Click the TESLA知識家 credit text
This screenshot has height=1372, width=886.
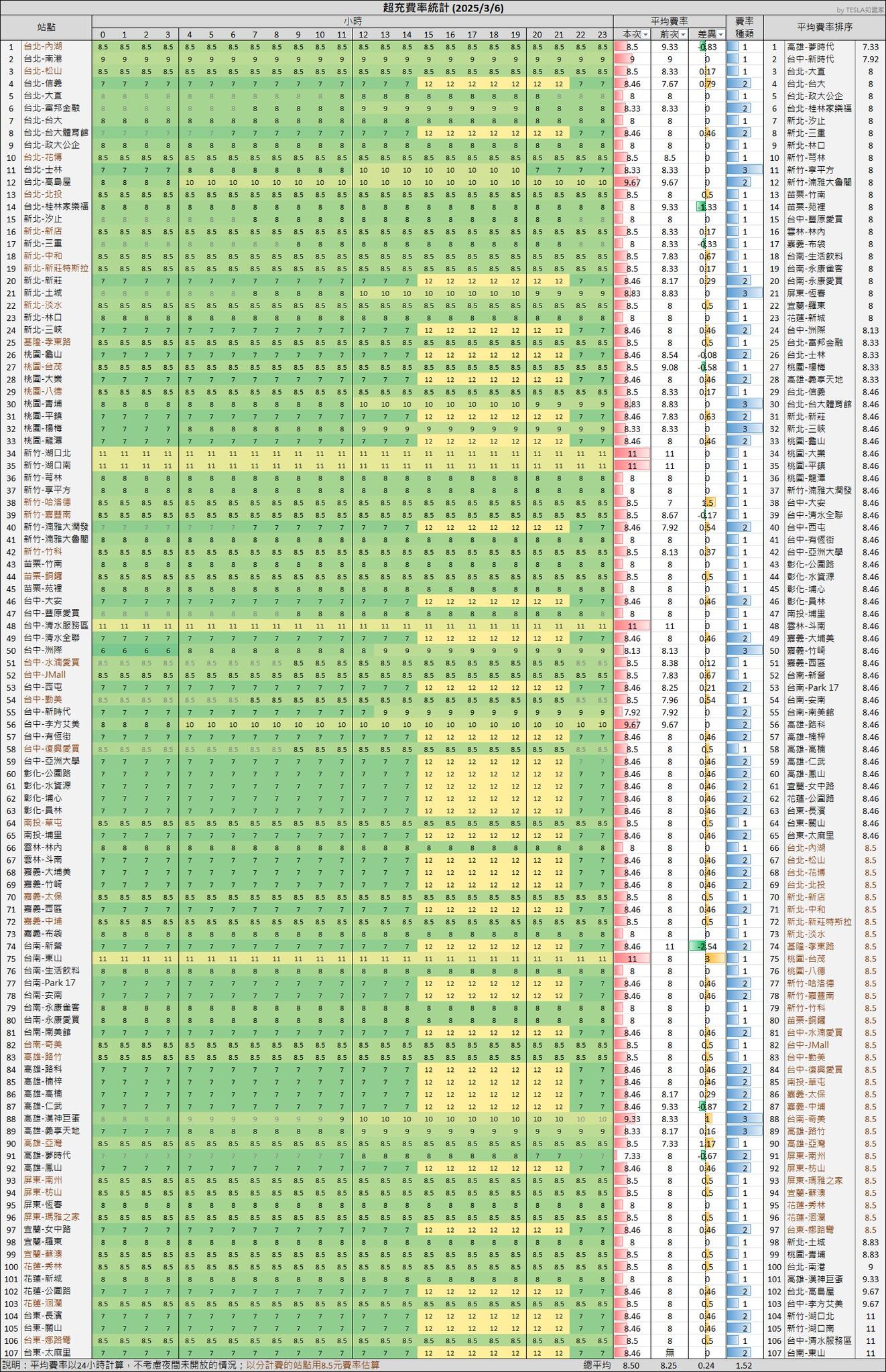[859, 9]
